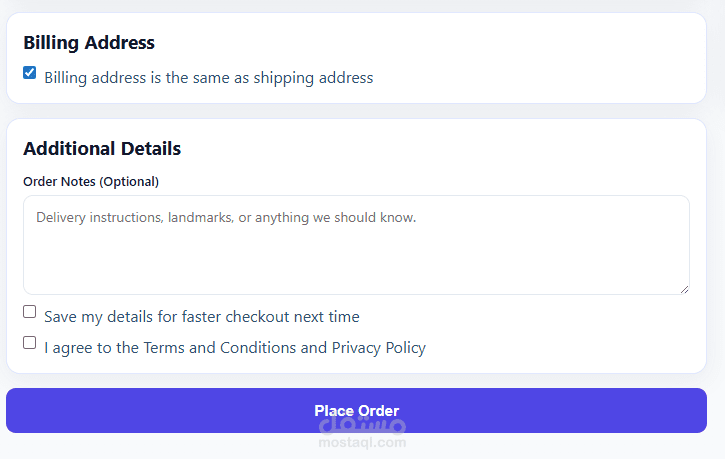Image resolution: width=725 pixels, height=459 pixels.
Task: Click the "Billing address is the same" label
Action: click(x=208, y=78)
